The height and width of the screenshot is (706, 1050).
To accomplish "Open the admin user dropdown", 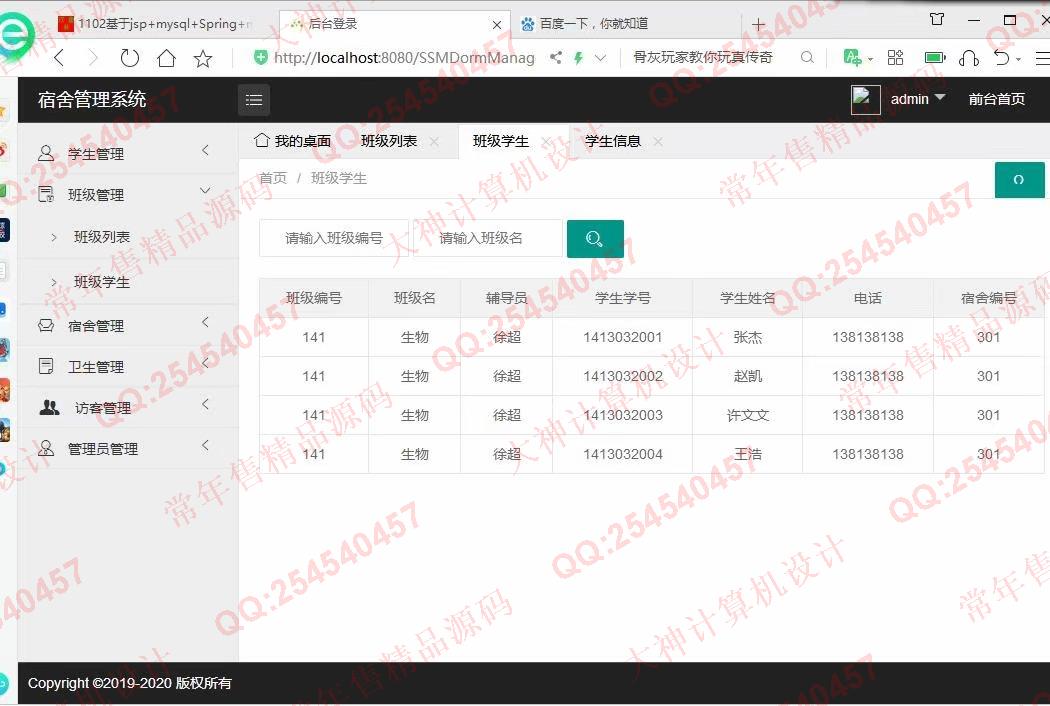I will tap(917, 99).
